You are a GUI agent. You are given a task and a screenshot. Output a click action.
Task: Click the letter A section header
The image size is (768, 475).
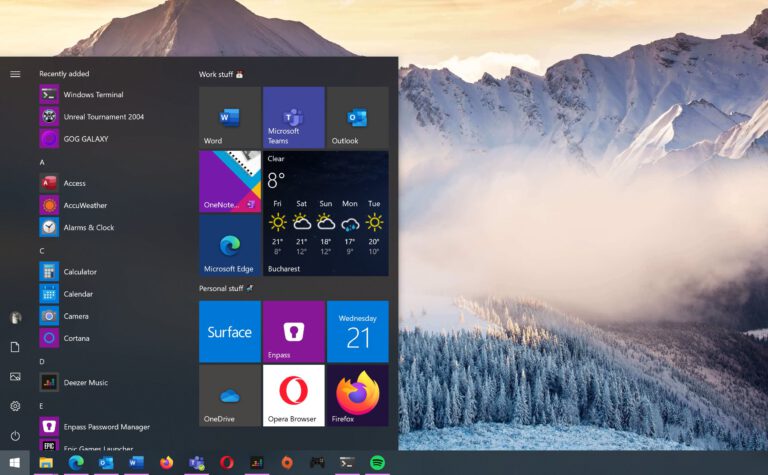pyautogui.click(x=42, y=162)
